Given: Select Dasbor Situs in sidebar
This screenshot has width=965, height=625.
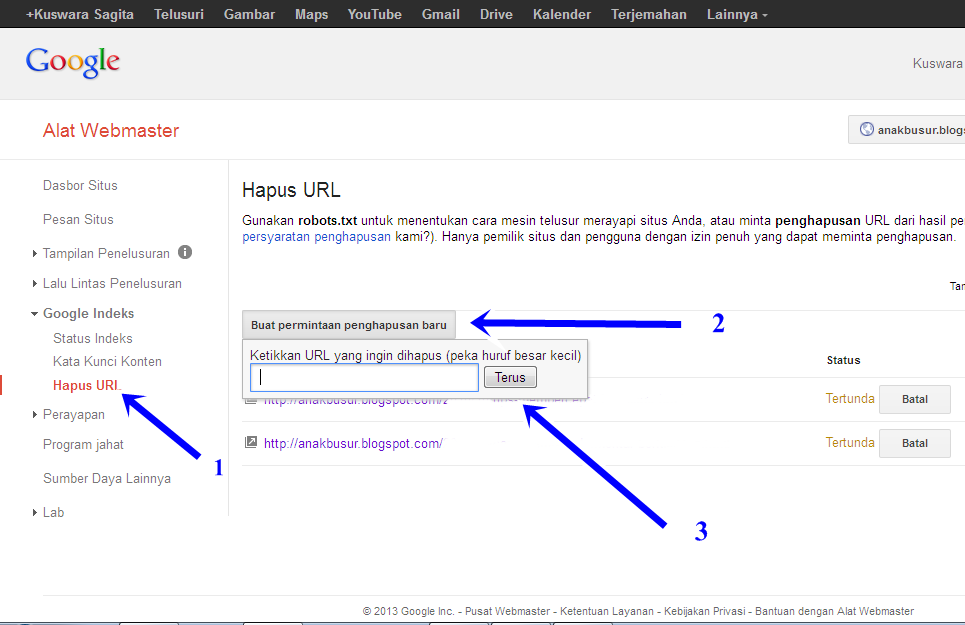Looking at the screenshot, I should 80,185.
